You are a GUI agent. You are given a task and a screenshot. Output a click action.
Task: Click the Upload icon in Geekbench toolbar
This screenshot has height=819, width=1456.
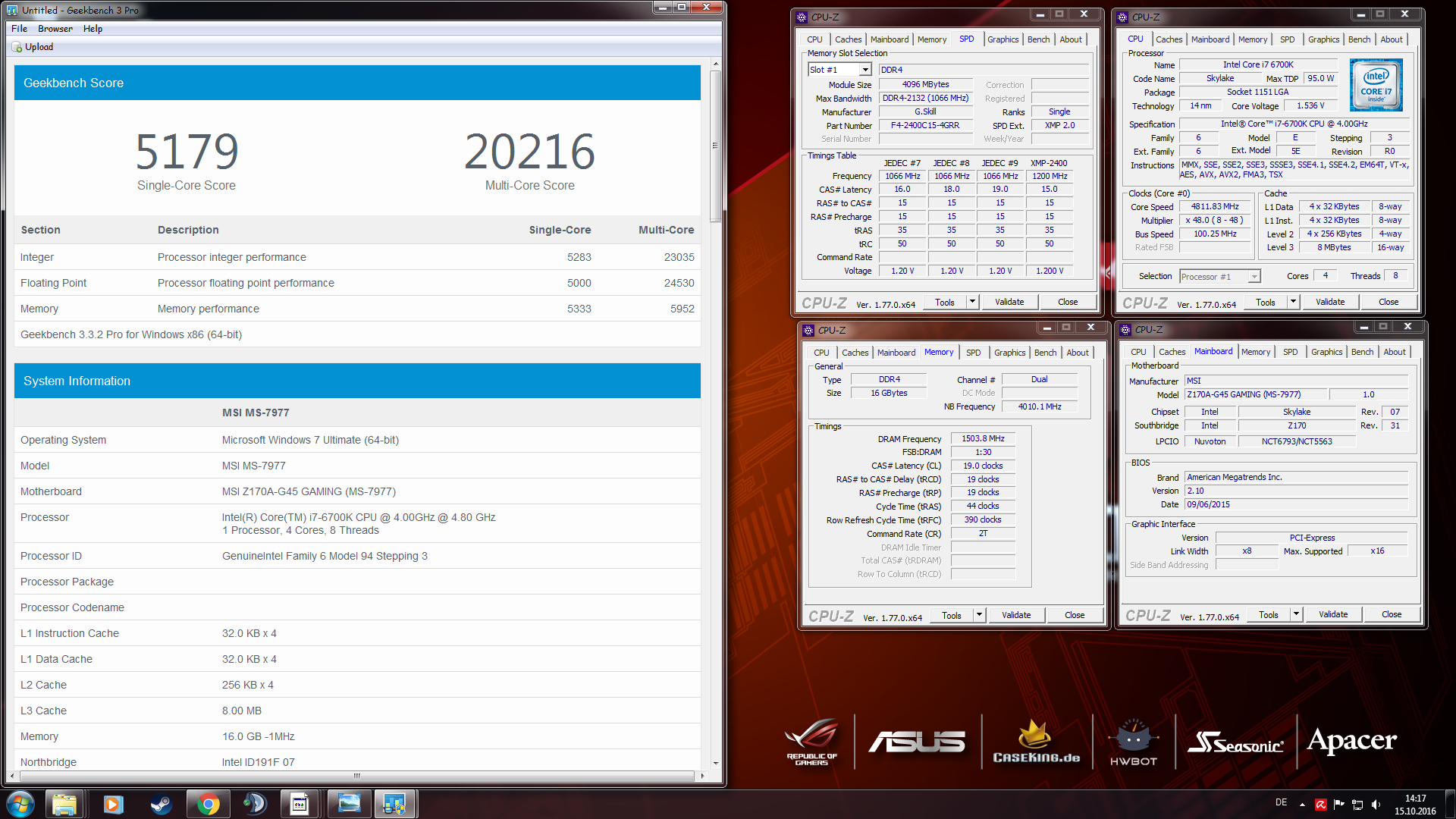pyautogui.click(x=17, y=47)
